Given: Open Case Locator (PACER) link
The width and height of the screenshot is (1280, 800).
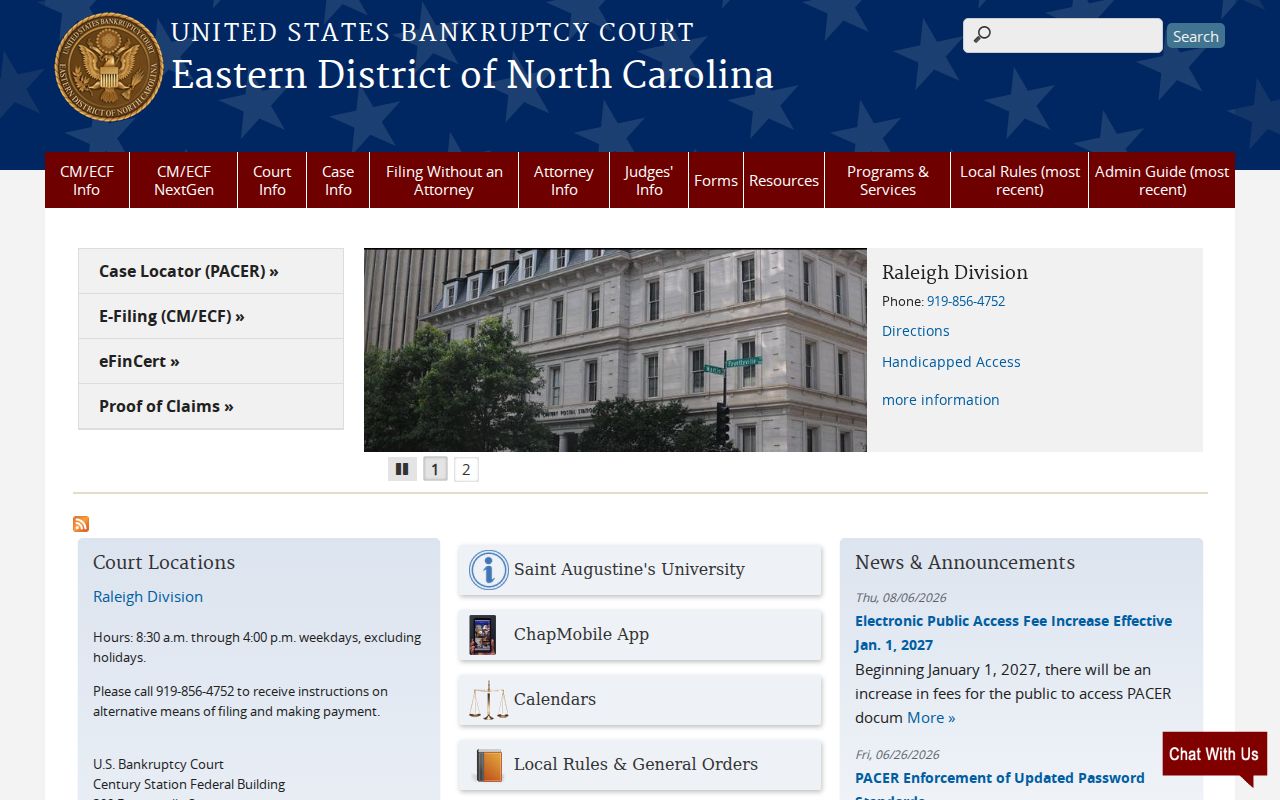Looking at the screenshot, I should coord(211,271).
